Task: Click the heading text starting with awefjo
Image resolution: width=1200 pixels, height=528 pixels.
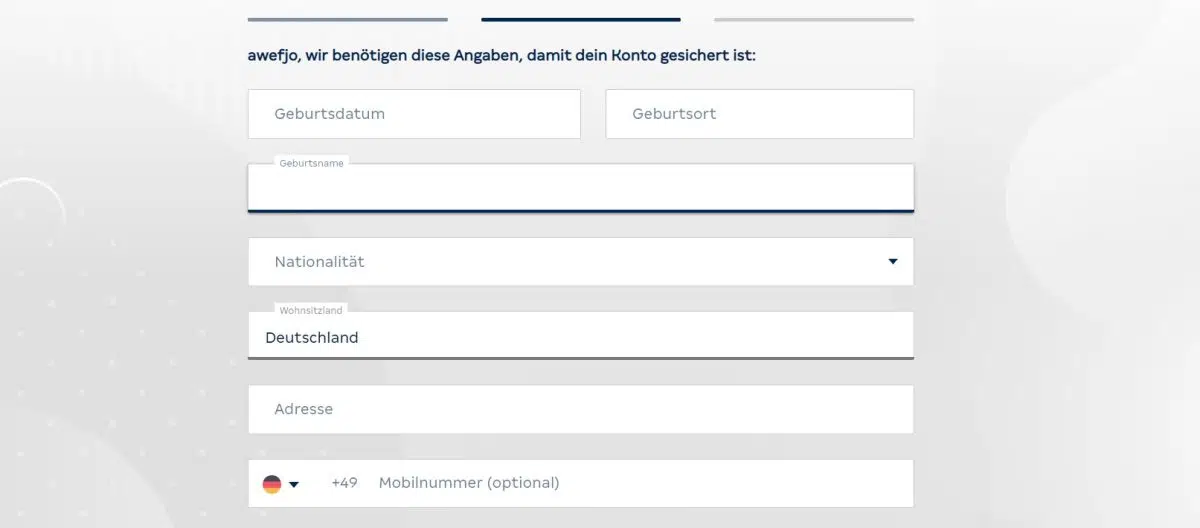Action: point(502,56)
